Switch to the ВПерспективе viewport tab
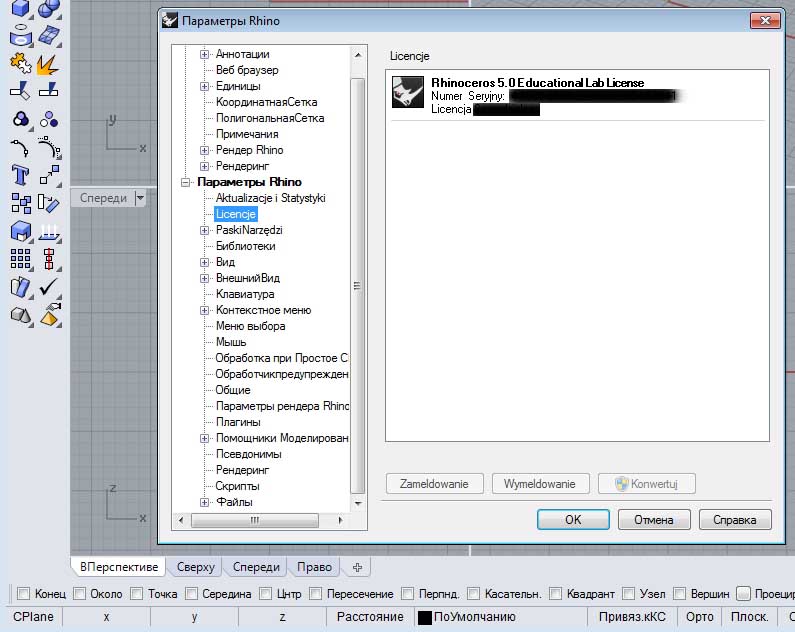Image resolution: width=795 pixels, height=632 pixels. (x=119, y=567)
